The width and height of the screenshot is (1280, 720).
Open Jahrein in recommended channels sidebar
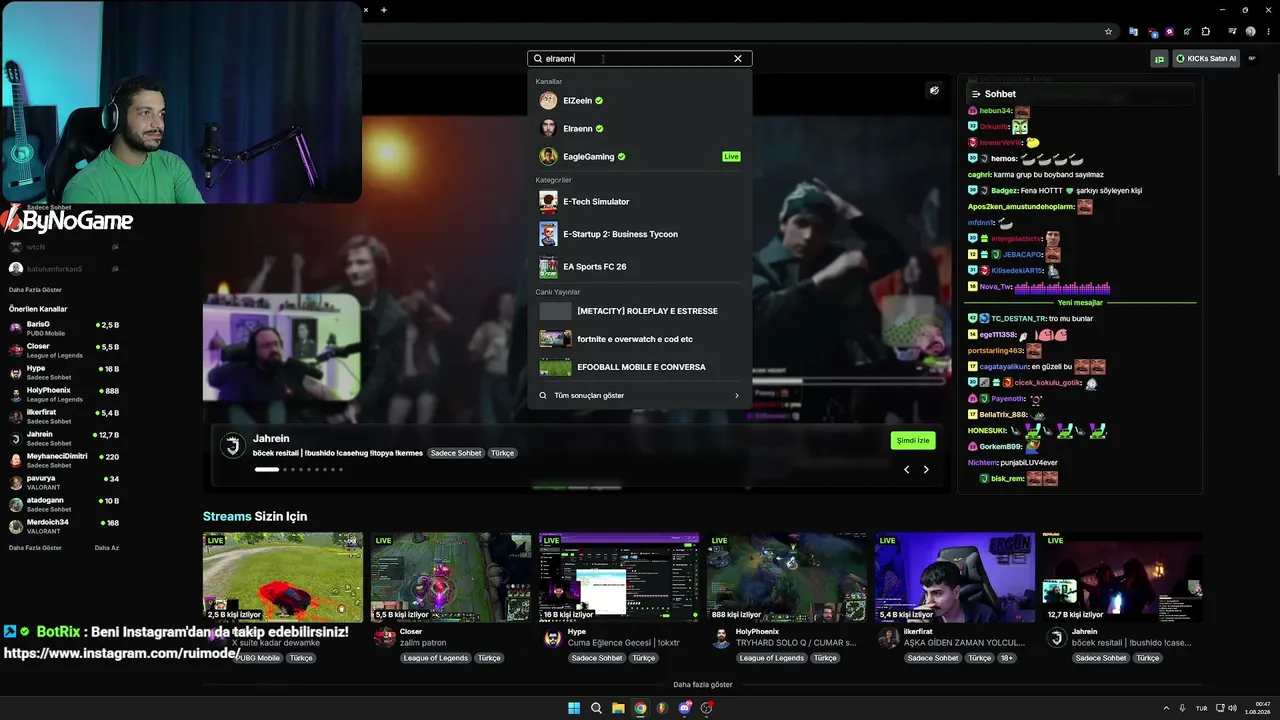tap(64, 438)
